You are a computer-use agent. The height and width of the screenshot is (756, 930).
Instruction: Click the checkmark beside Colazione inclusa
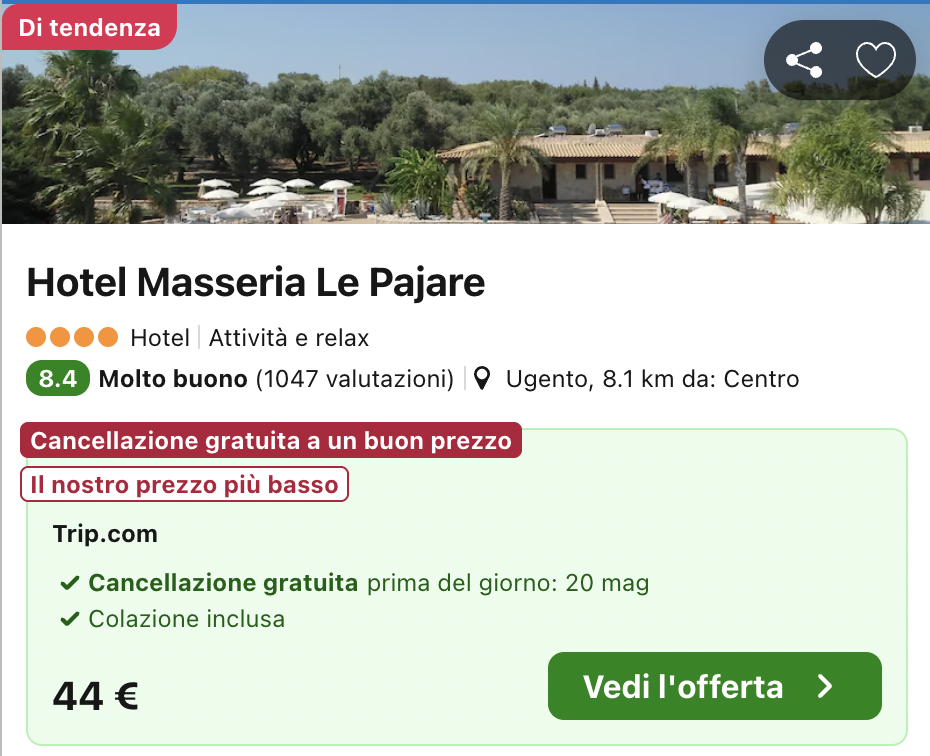[x=70, y=620]
